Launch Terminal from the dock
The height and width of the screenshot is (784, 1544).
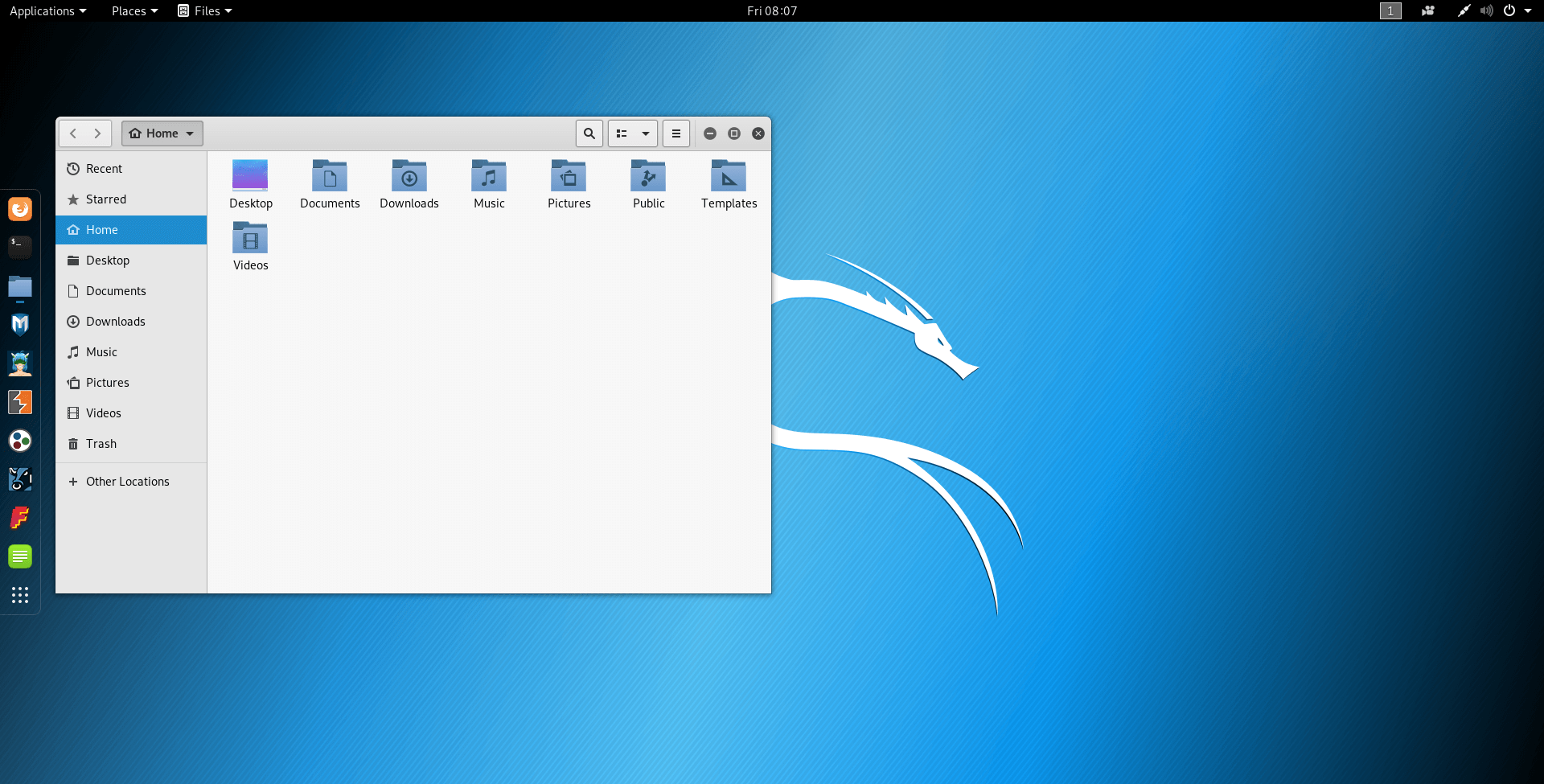[20, 247]
